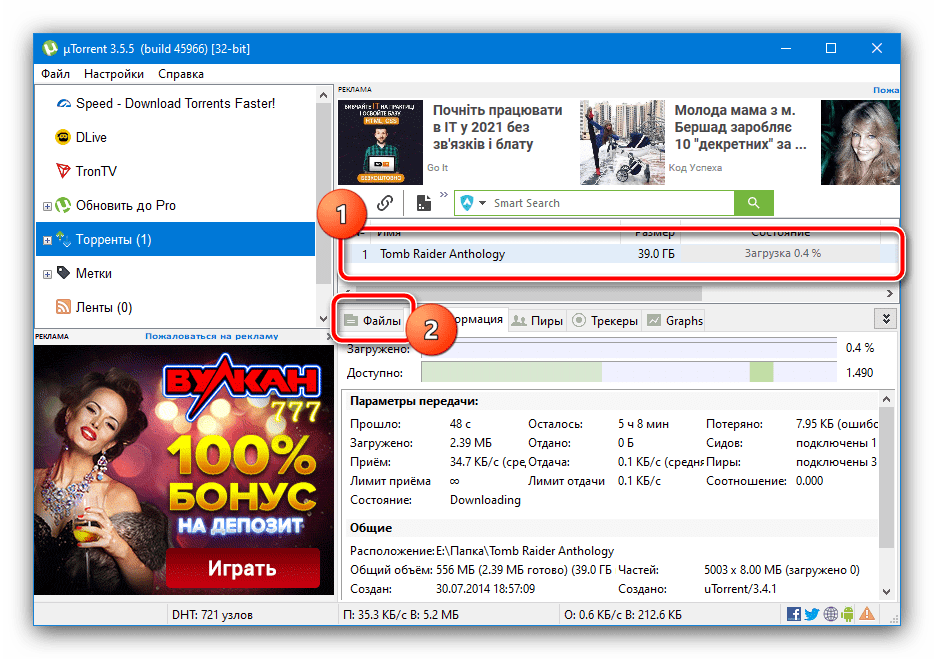Image resolution: width=934 pixels, height=659 pixels.
Task: Click the Ленты RSS feed icon
Action: click(x=63, y=306)
